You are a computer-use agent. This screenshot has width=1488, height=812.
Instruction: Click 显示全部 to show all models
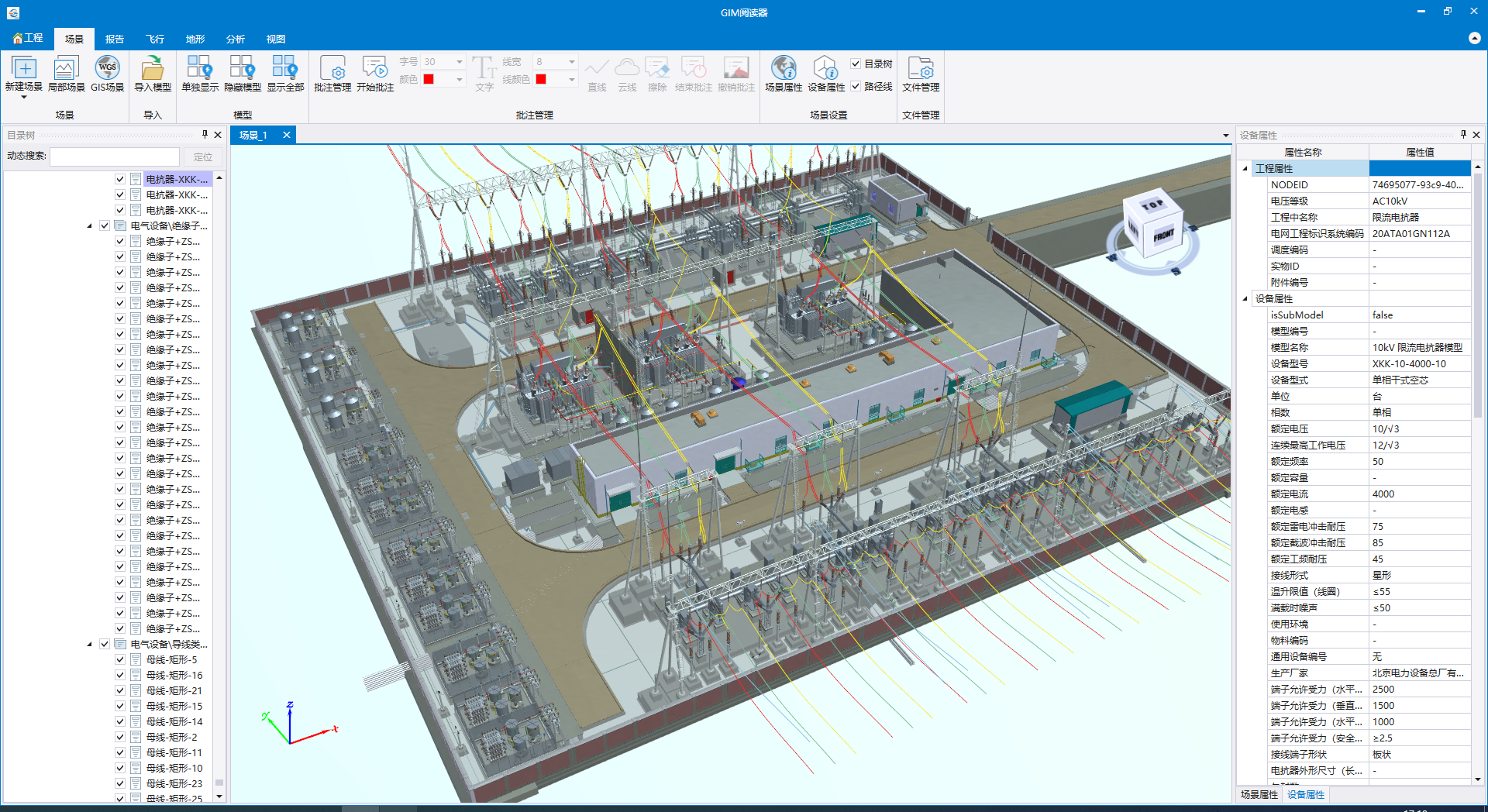(285, 74)
